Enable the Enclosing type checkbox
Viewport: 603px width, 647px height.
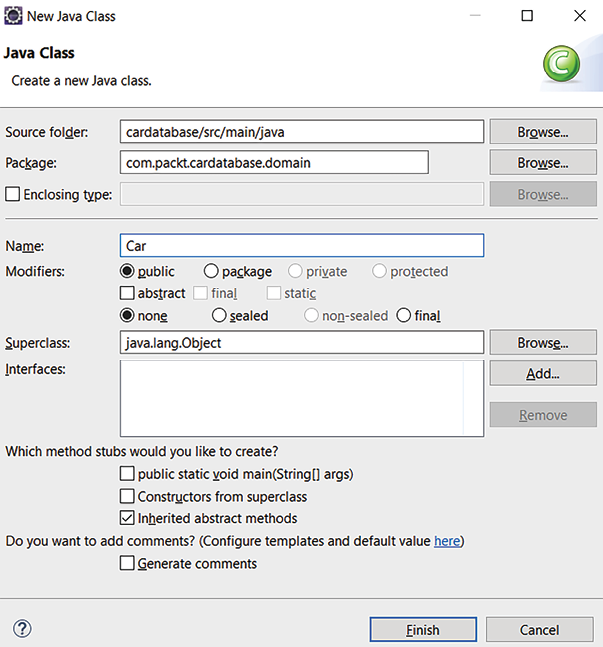(x=13, y=194)
